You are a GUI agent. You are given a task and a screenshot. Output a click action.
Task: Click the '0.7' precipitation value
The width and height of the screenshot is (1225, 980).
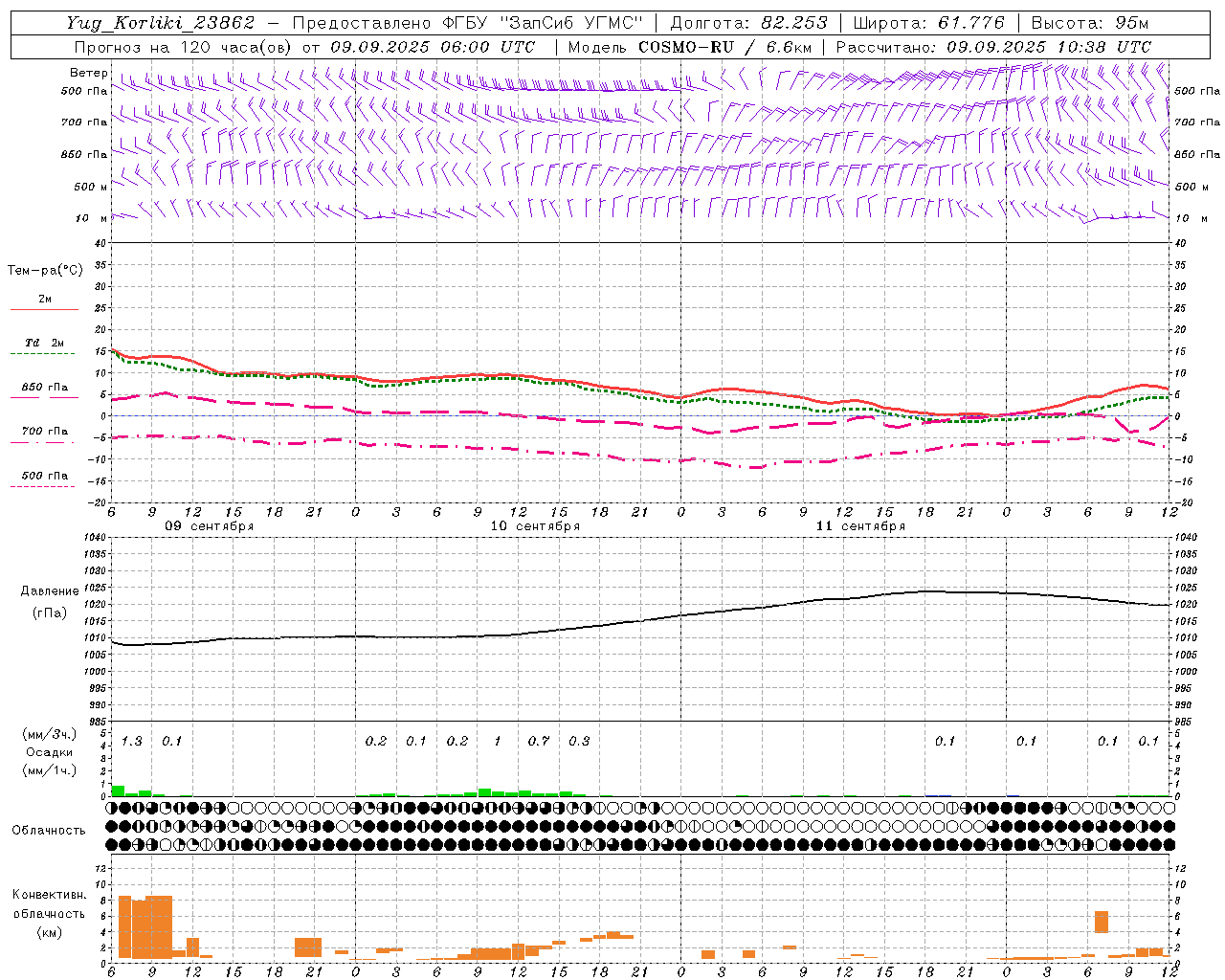click(x=539, y=742)
